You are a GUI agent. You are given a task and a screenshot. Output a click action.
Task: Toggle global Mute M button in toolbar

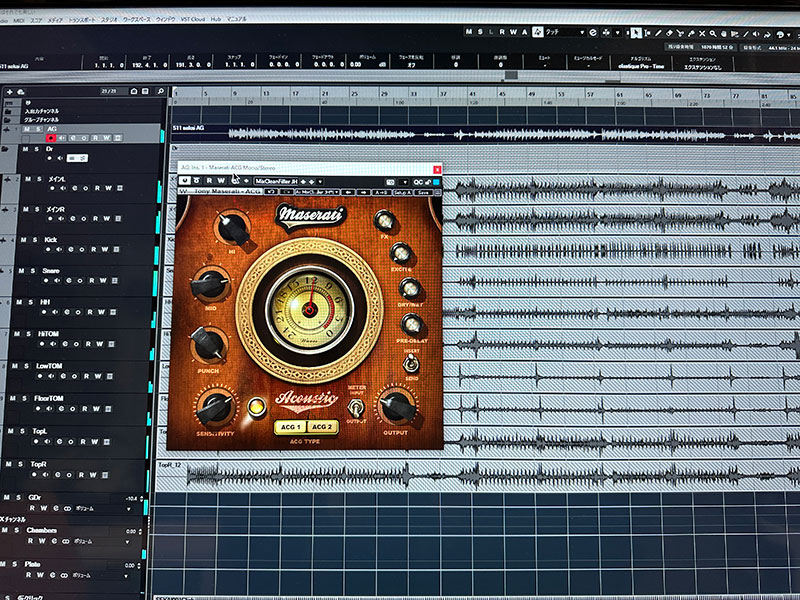click(x=469, y=32)
